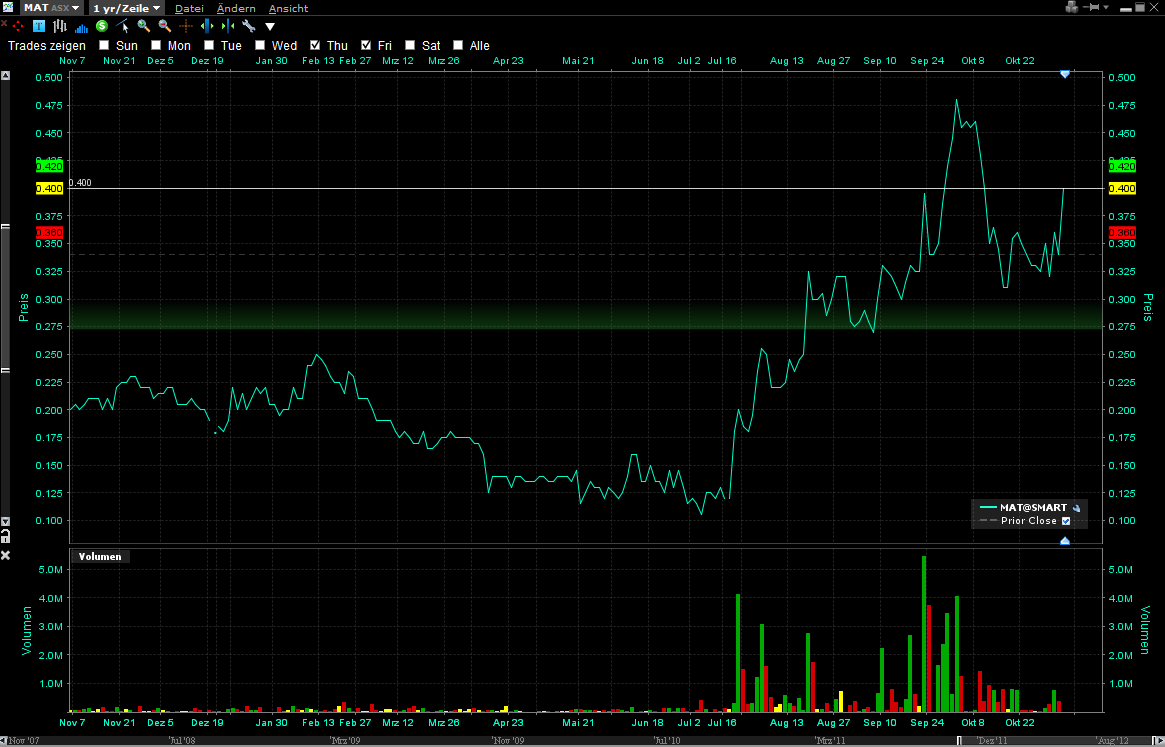Open the MAT ASX symbol dropdown
Viewport: 1165px width, 747px height.
[51, 7]
